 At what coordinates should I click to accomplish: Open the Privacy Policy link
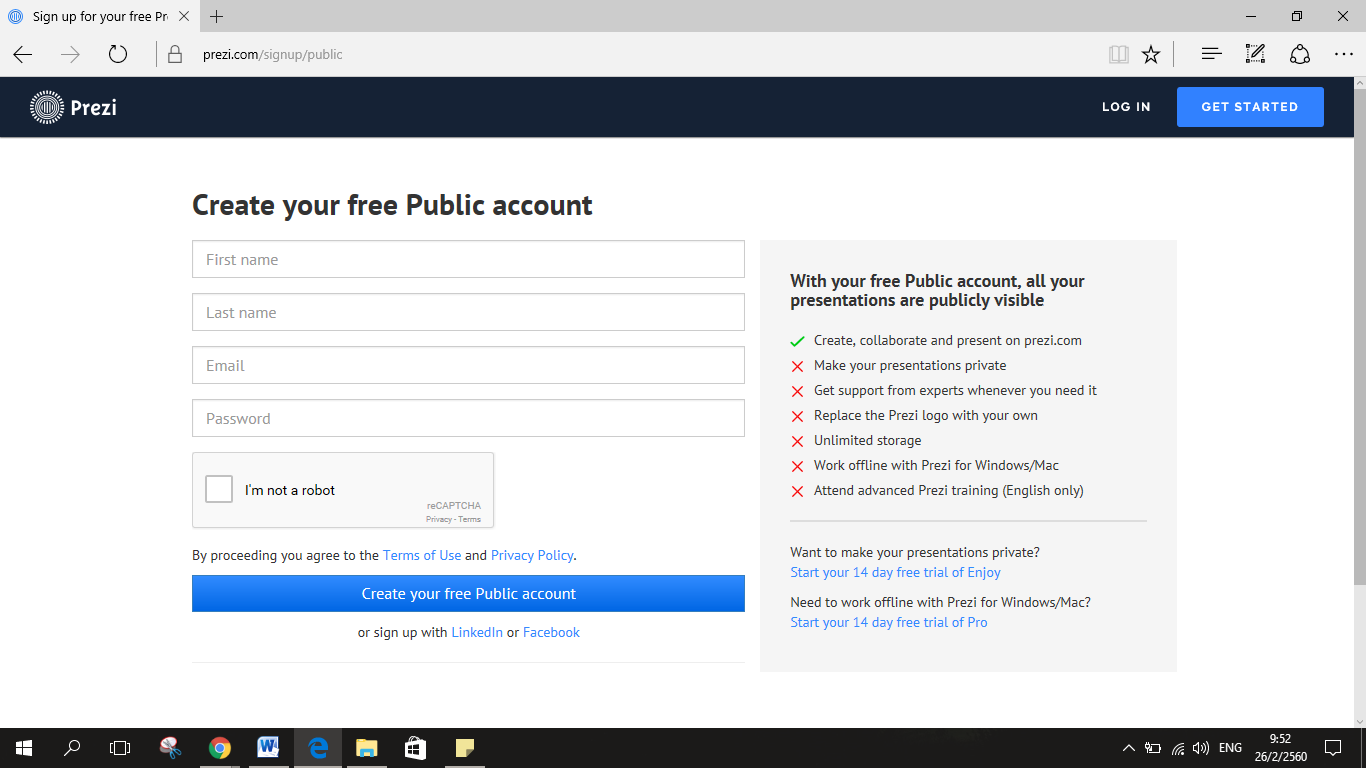coord(532,555)
